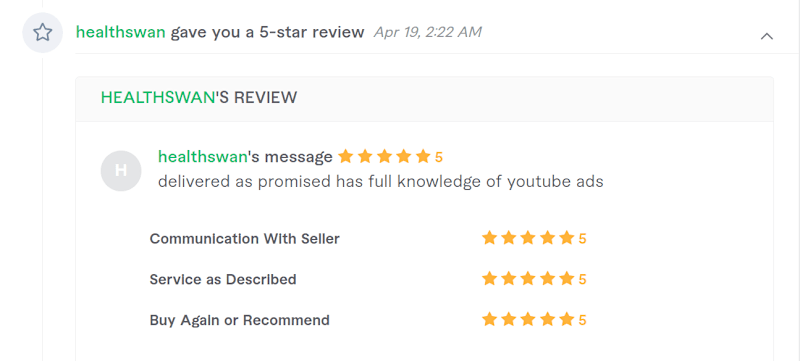Click fourth star of Buy Again or Recommend

point(547,320)
